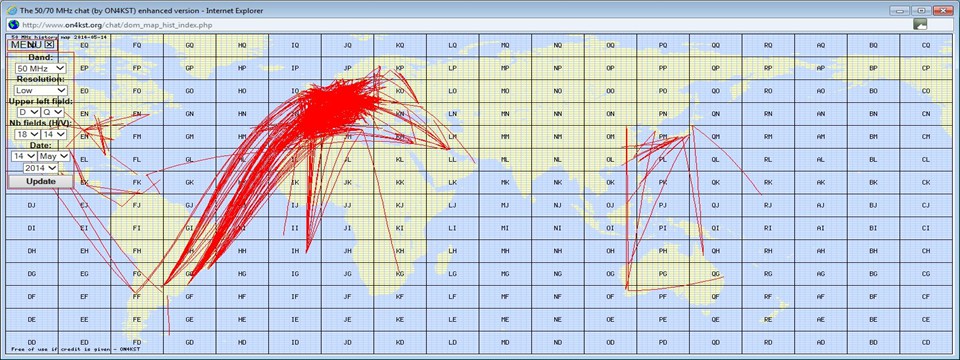Select the day dropdown showing 14
Image resolution: width=960 pixels, height=360 pixels.
(24, 156)
